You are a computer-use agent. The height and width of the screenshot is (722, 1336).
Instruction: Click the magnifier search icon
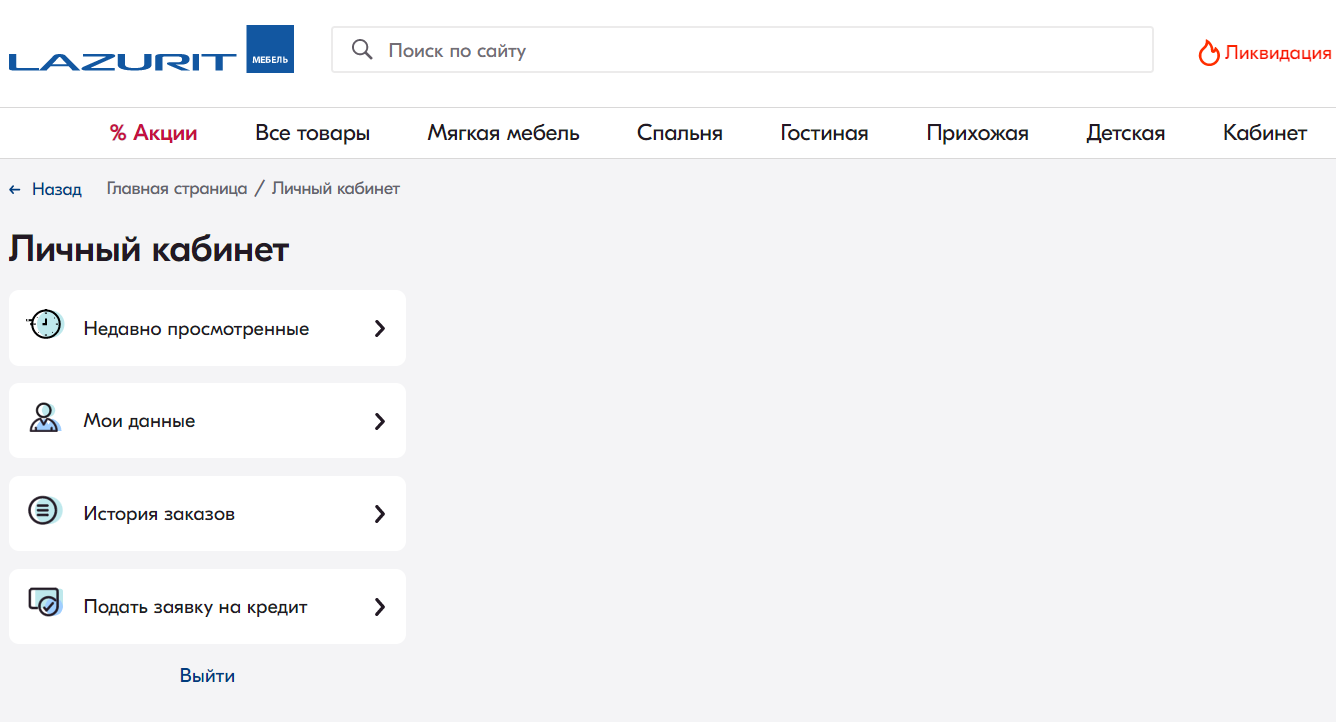tap(362, 50)
